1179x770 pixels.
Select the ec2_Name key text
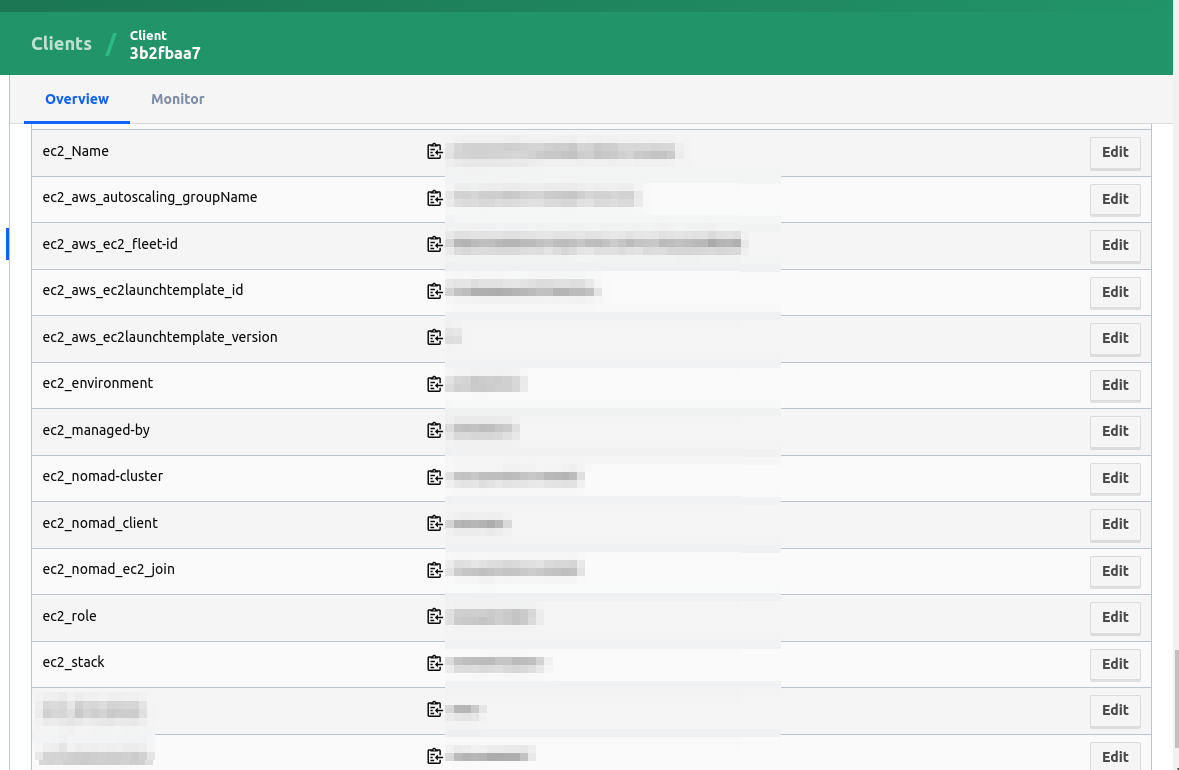tap(76, 151)
